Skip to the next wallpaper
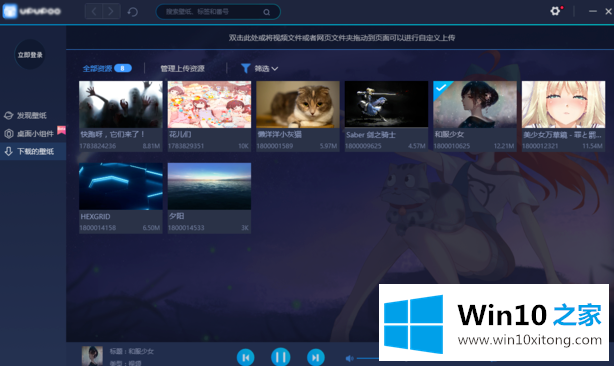The image size is (614, 366). click(x=316, y=357)
